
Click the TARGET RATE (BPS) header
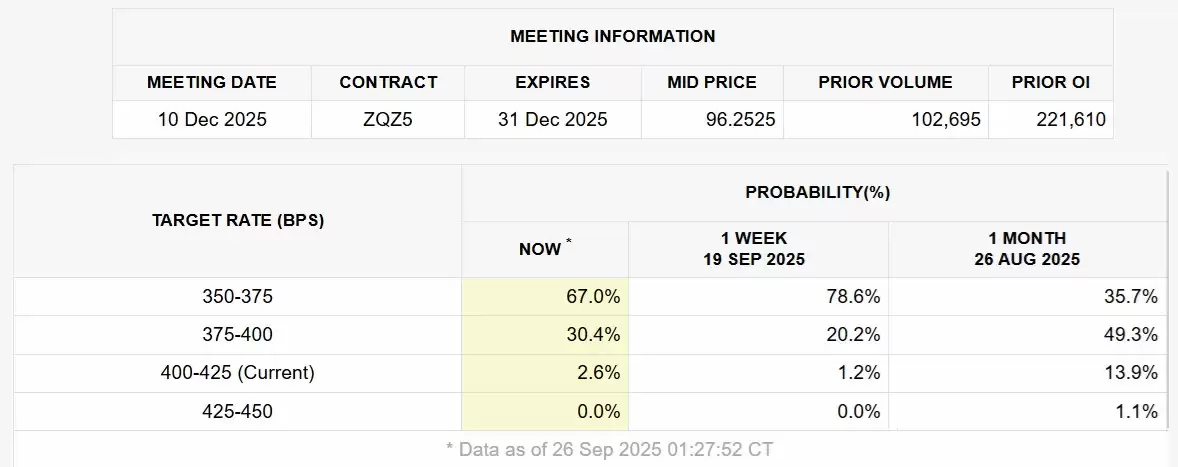[x=237, y=221]
